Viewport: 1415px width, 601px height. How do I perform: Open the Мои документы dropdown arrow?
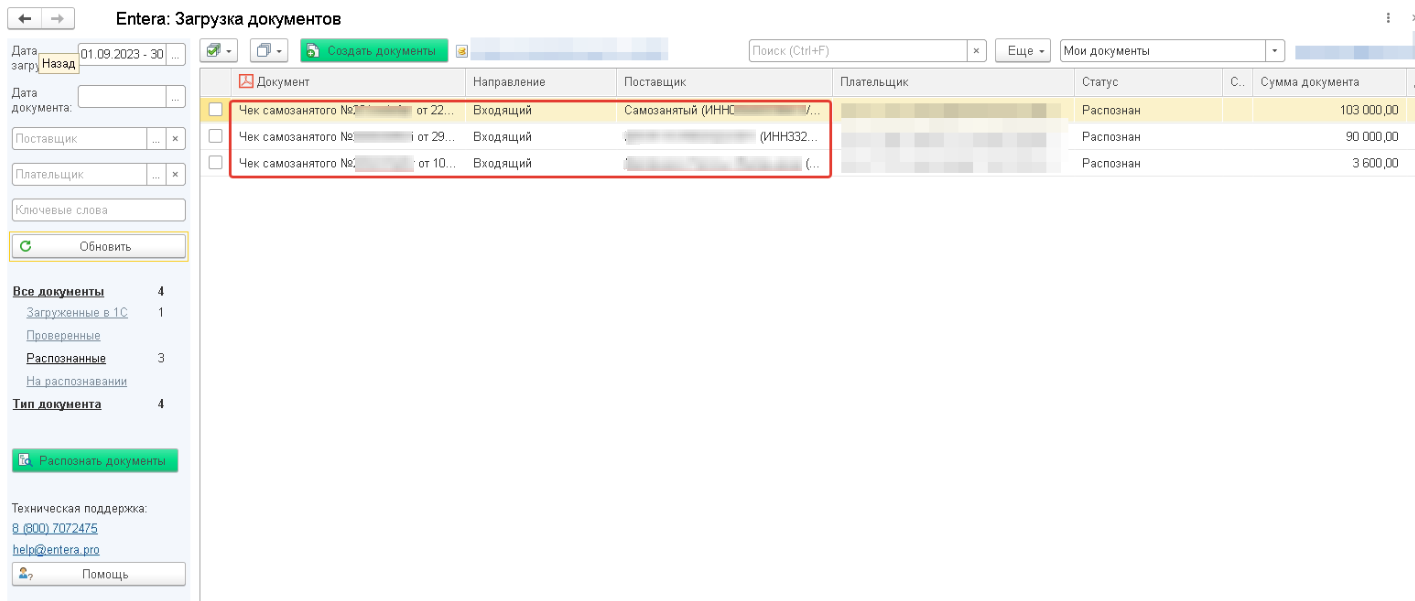1275,50
